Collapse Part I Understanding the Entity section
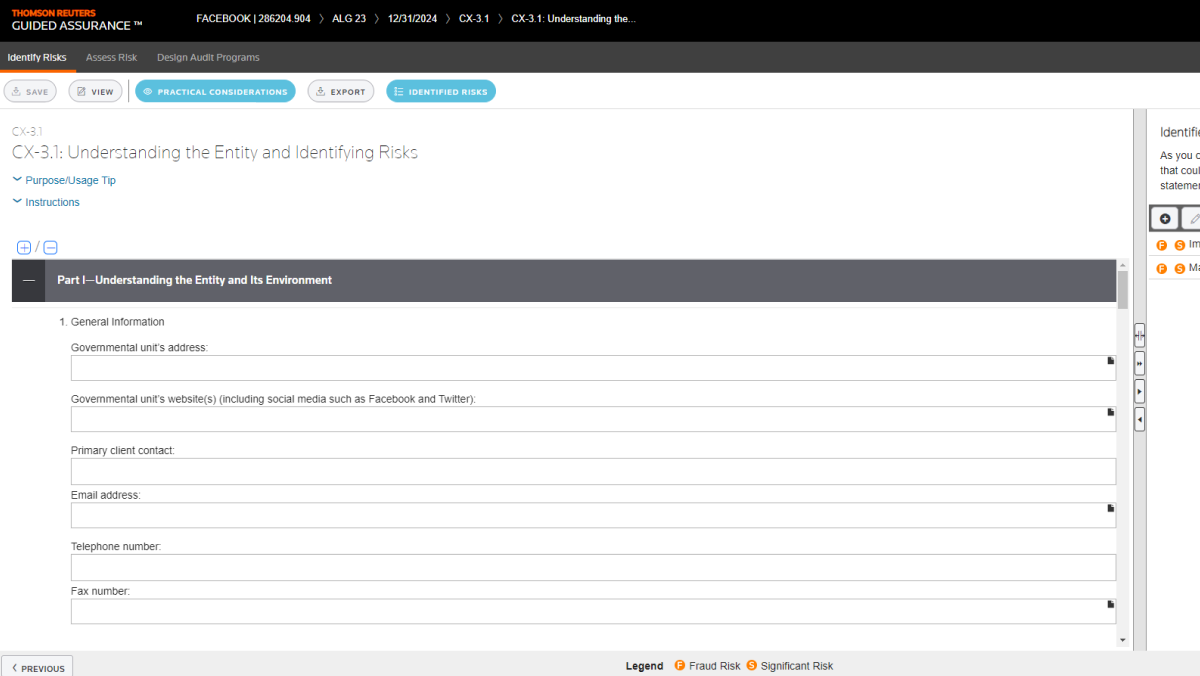The width and height of the screenshot is (1200, 676). [x=28, y=281]
